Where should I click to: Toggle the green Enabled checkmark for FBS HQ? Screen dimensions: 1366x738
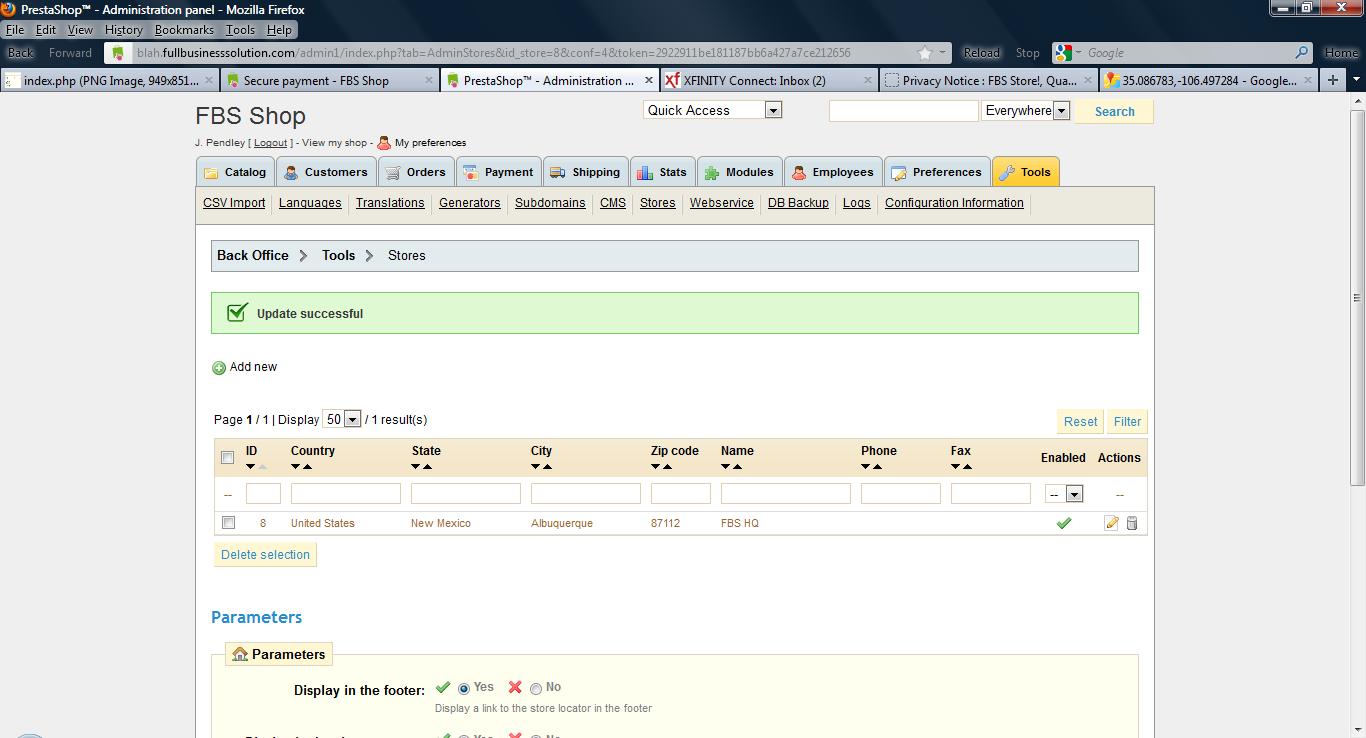1064,523
